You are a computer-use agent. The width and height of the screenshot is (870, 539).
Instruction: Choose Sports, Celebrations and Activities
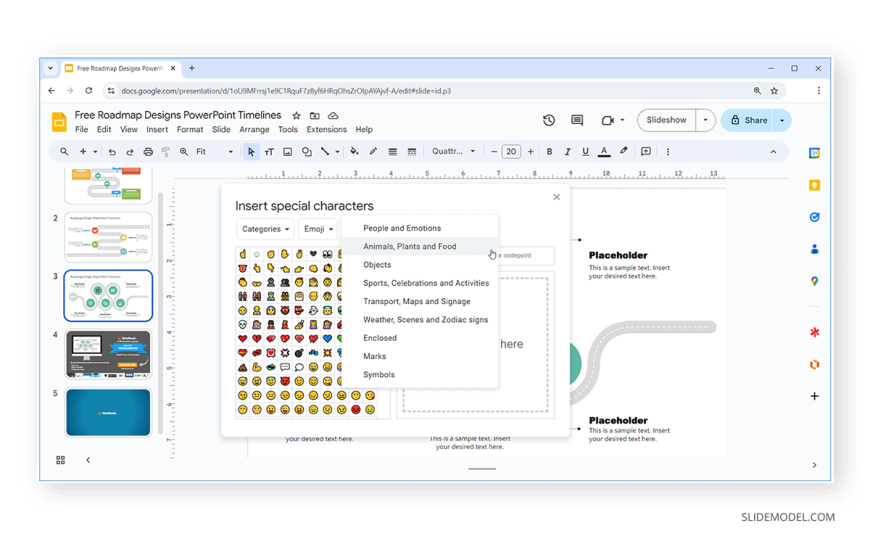point(420,283)
